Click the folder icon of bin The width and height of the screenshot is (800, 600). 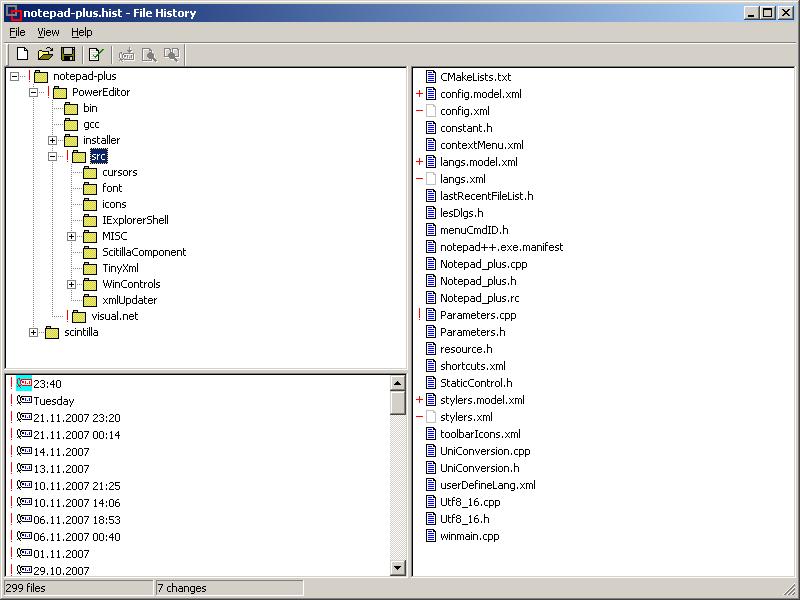tap(71, 108)
